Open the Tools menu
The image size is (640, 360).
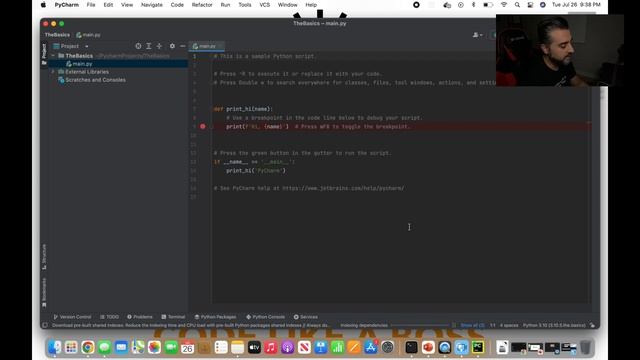pos(245,5)
